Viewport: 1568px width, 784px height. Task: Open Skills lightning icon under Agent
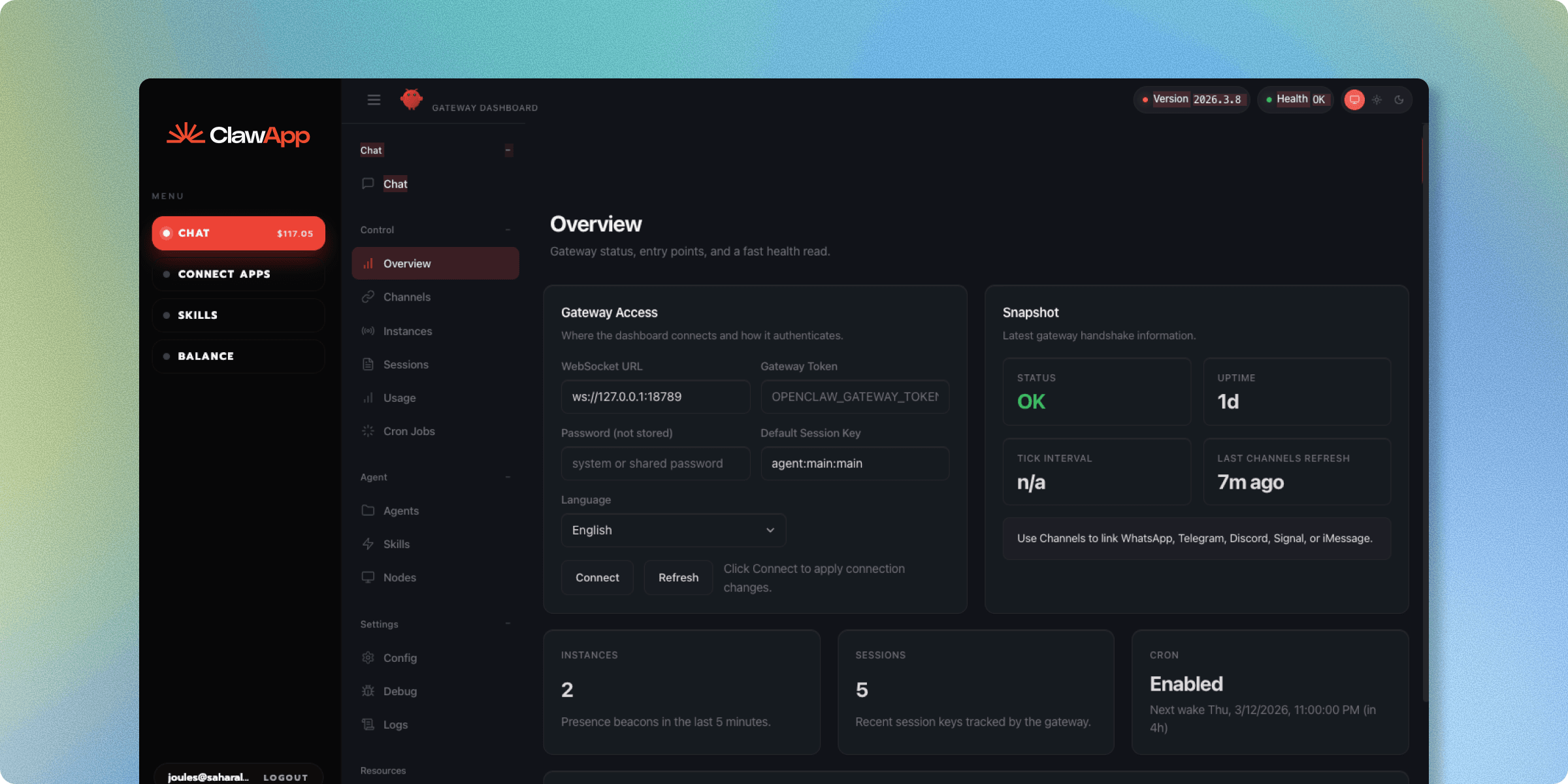[x=368, y=544]
